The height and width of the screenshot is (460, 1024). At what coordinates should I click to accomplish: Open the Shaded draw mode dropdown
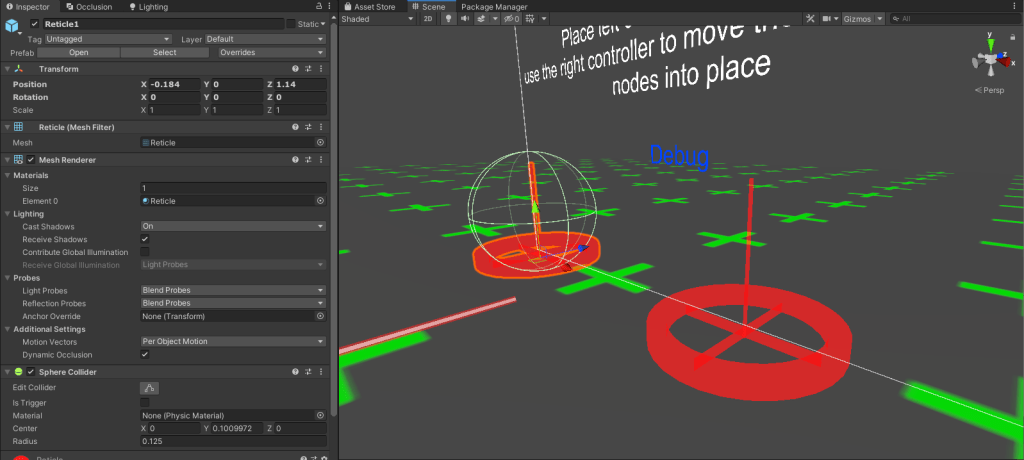(x=376, y=19)
